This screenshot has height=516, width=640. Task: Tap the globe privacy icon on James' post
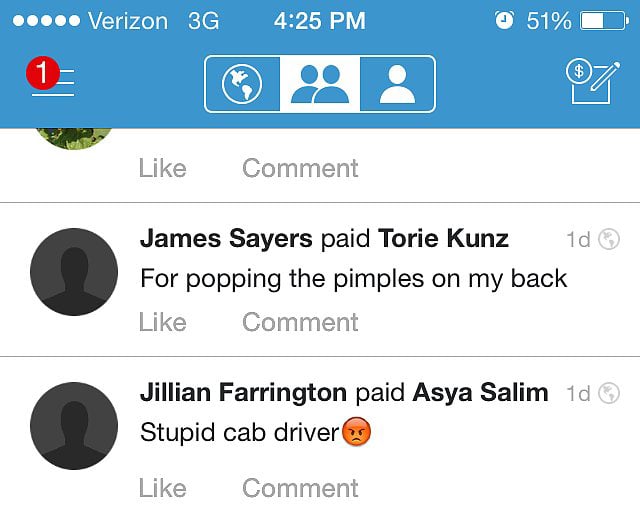click(609, 239)
